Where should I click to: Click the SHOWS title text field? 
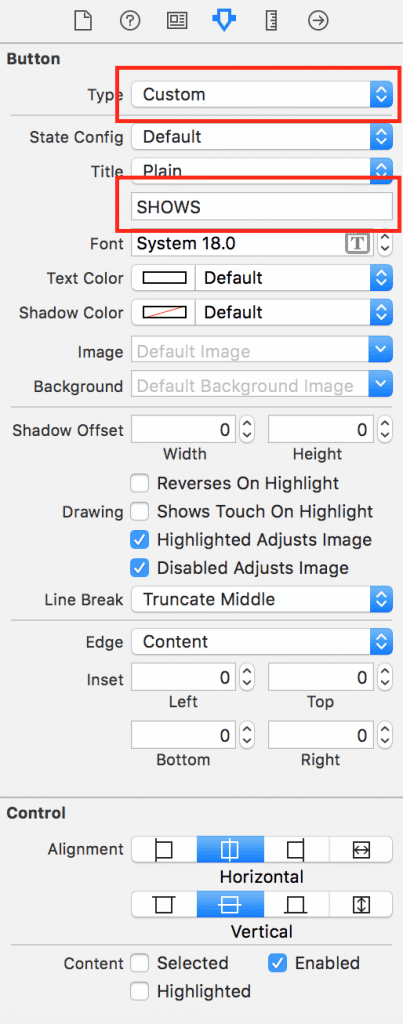click(261, 206)
